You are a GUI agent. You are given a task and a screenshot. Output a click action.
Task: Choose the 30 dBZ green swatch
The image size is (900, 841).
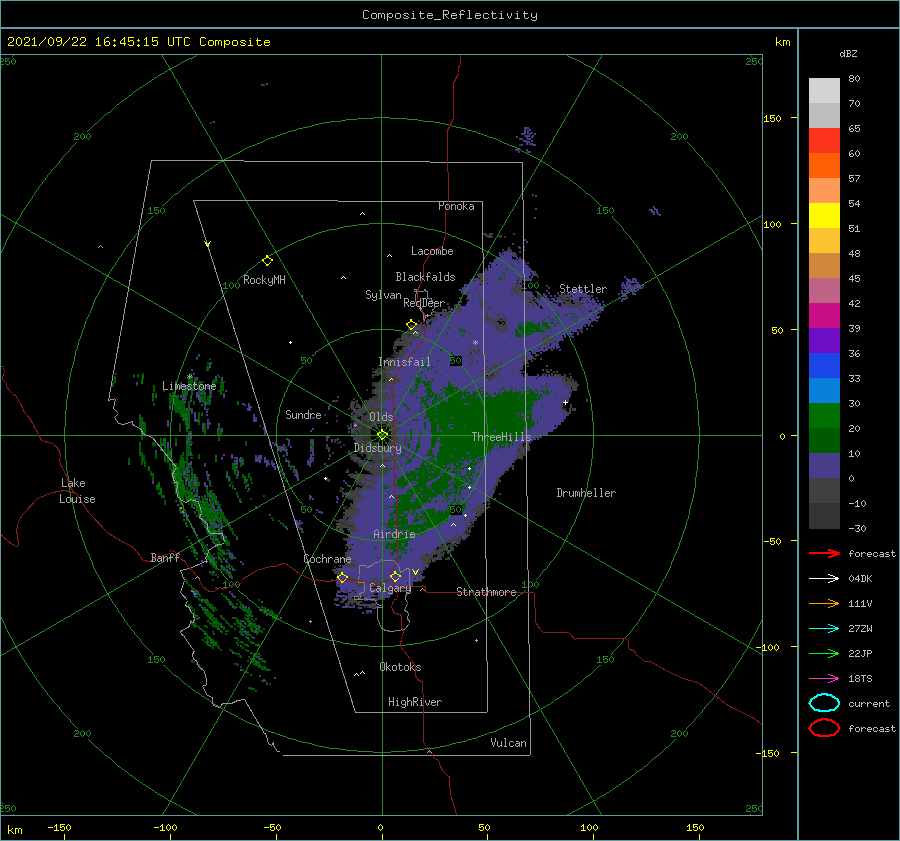(824, 416)
